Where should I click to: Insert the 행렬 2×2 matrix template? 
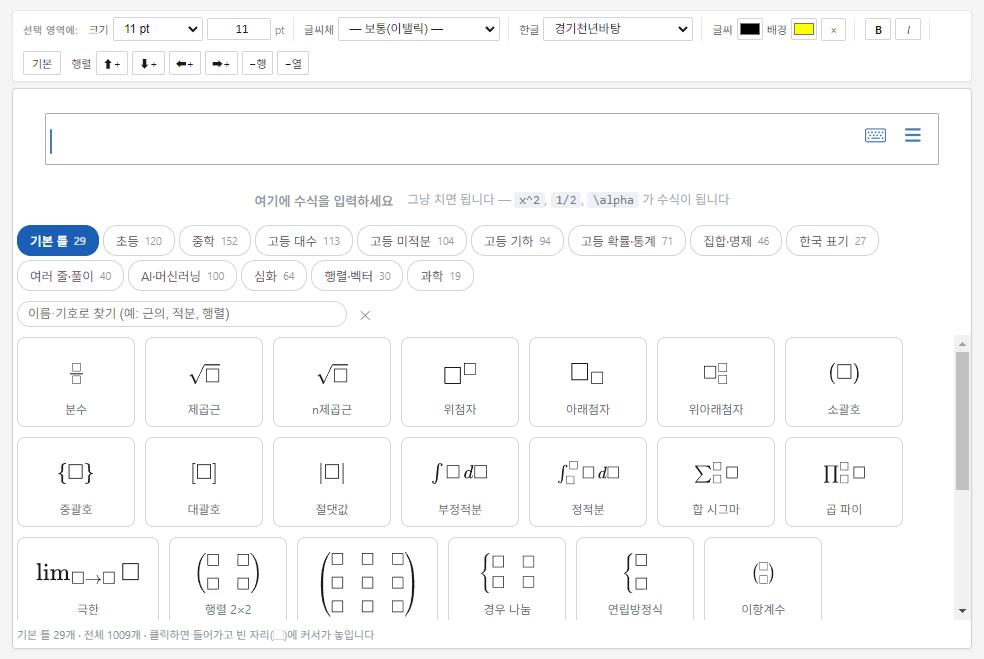228,579
